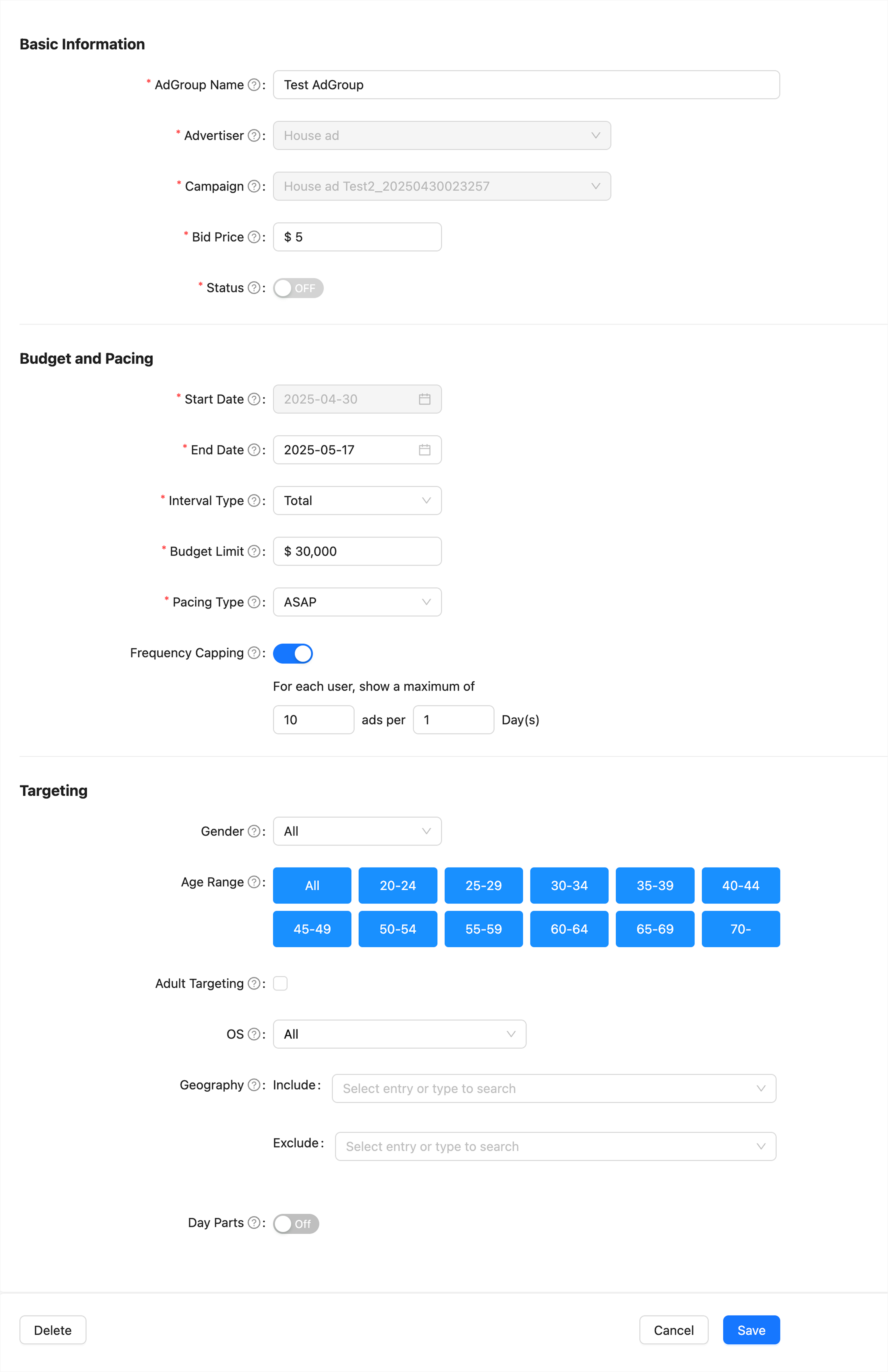The height and width of the screenshot is (1372, 888).
Task: Click help icon next to AdGroup Name
Action: pos(254,85)
